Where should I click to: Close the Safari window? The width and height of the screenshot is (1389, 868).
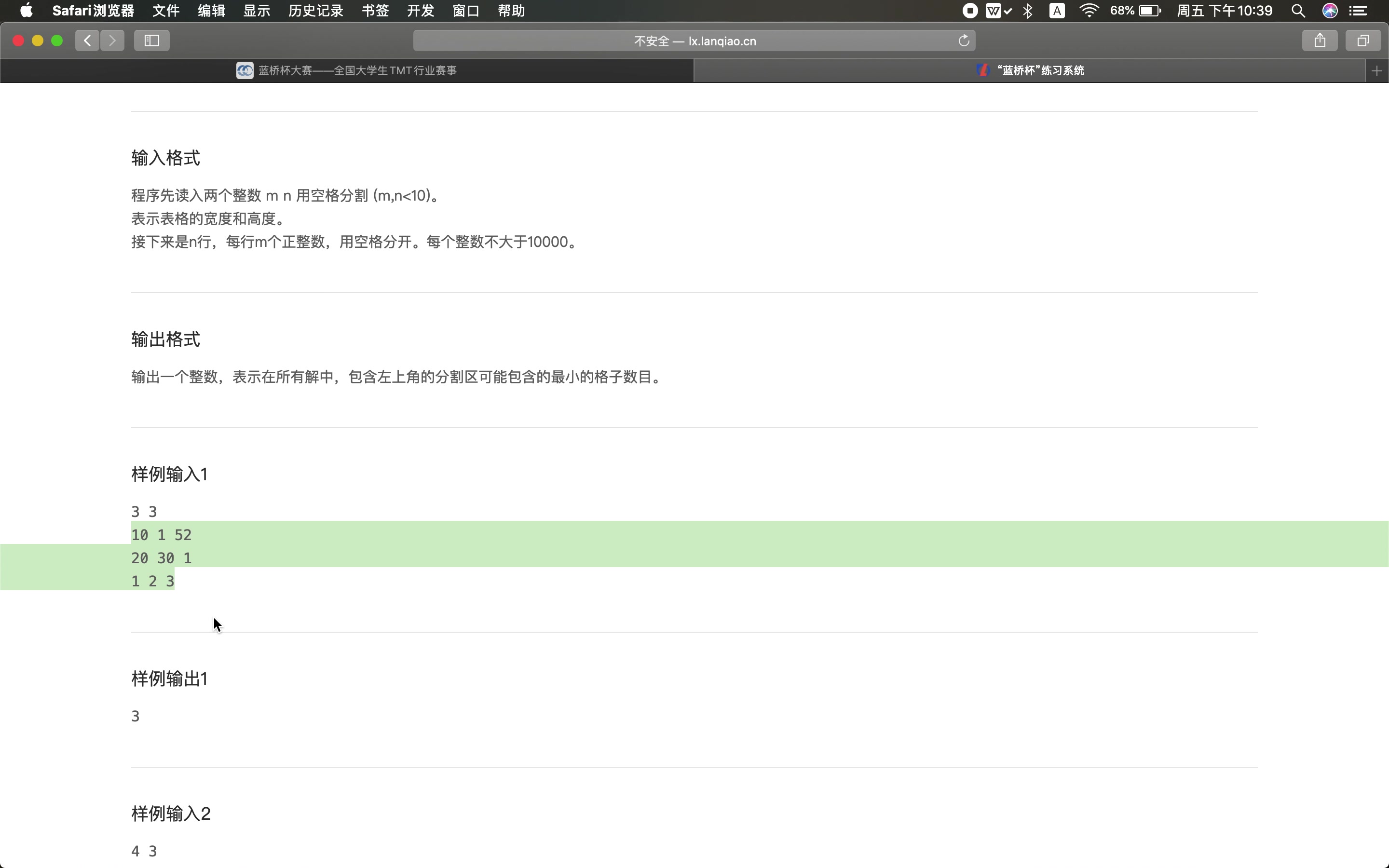[18, 40]
